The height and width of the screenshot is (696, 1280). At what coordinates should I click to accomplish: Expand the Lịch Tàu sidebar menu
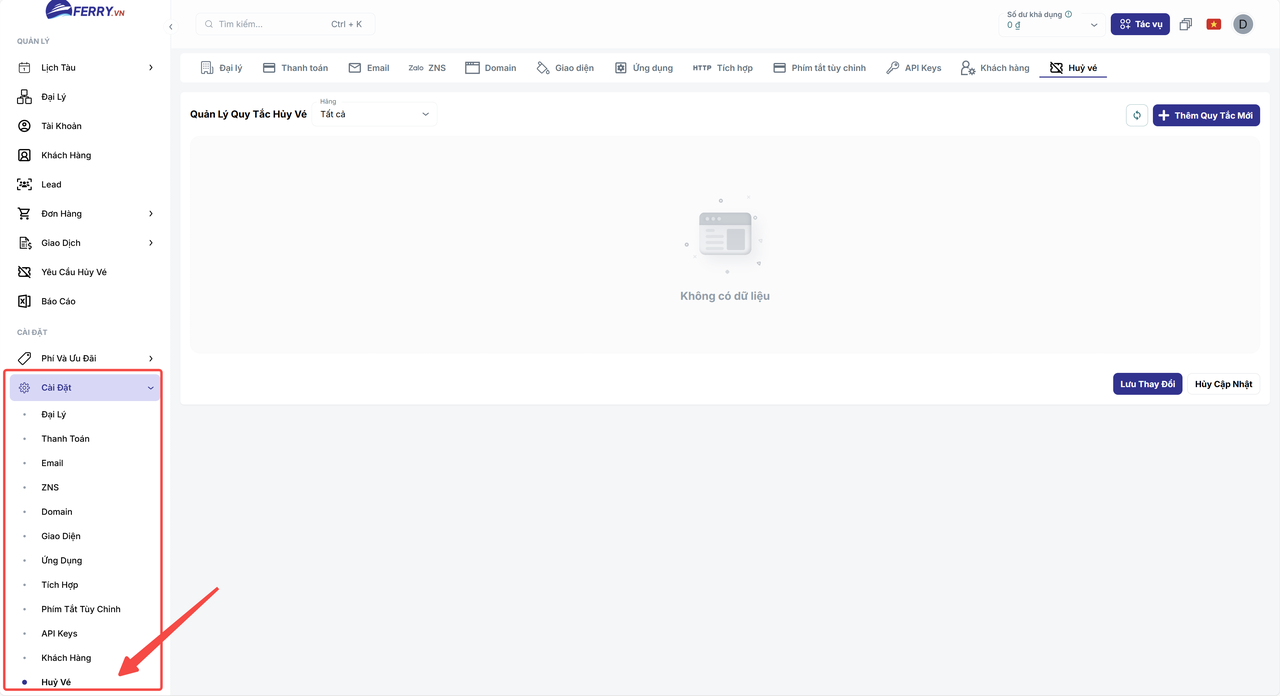coord(85,68)
